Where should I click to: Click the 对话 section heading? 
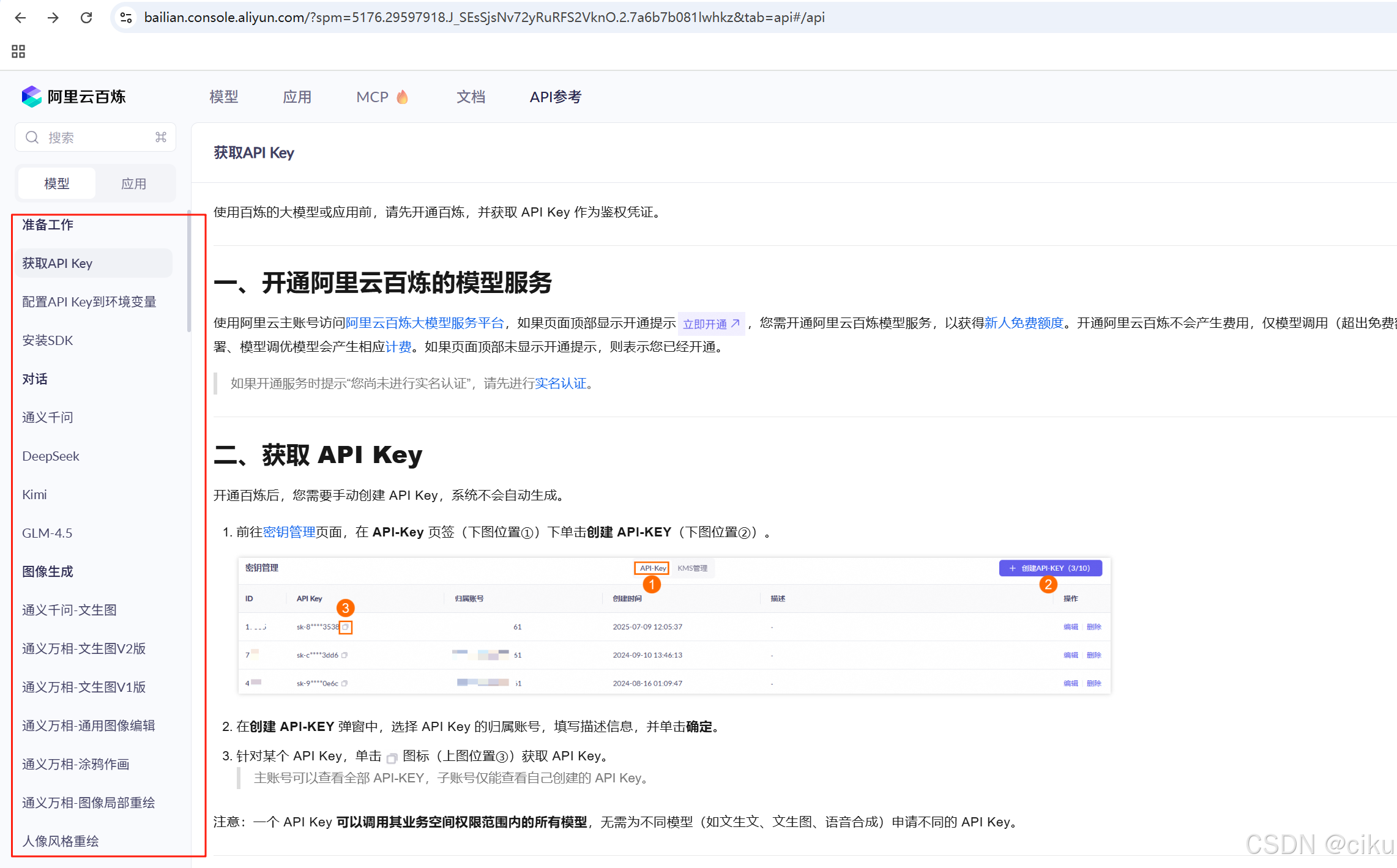coord(35,379)
